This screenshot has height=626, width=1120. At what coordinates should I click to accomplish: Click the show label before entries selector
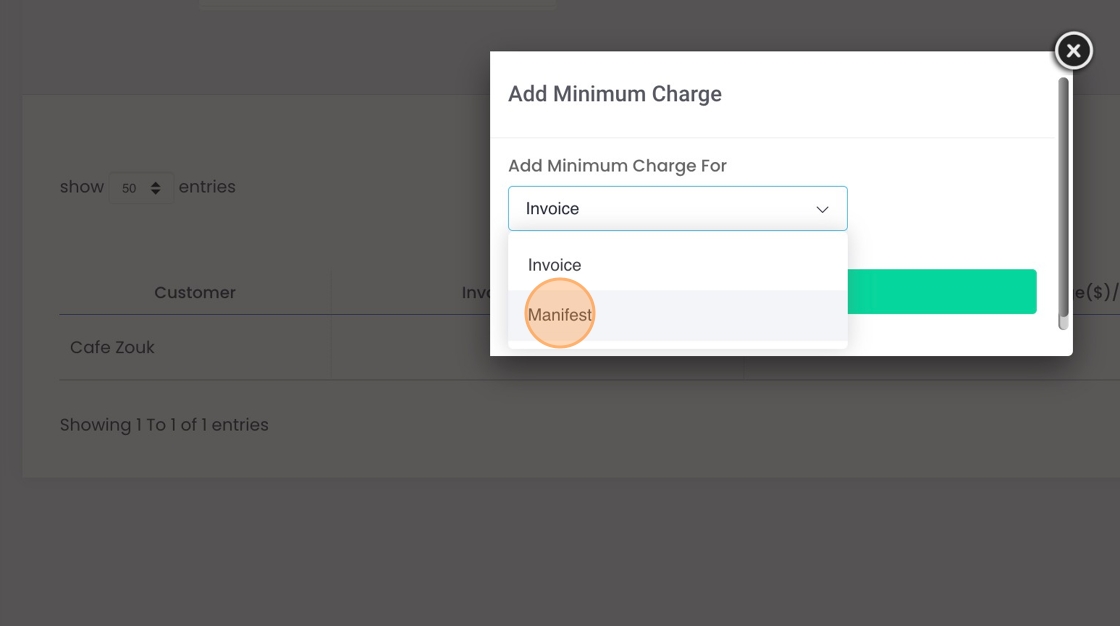81,187
